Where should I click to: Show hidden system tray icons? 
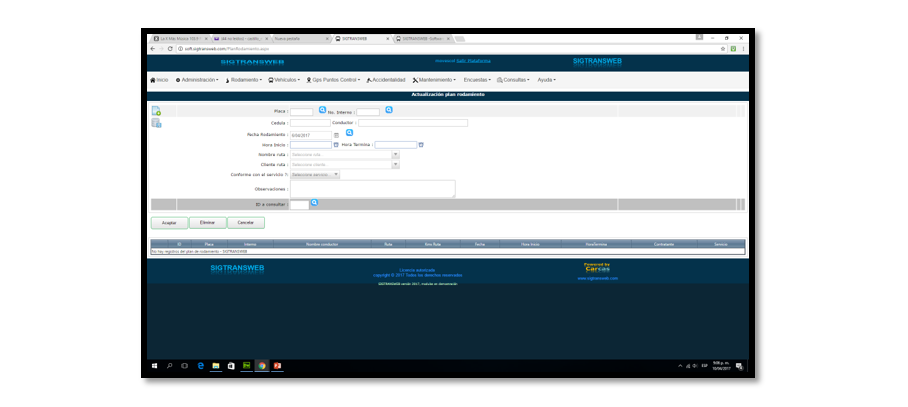click(680, 366)
